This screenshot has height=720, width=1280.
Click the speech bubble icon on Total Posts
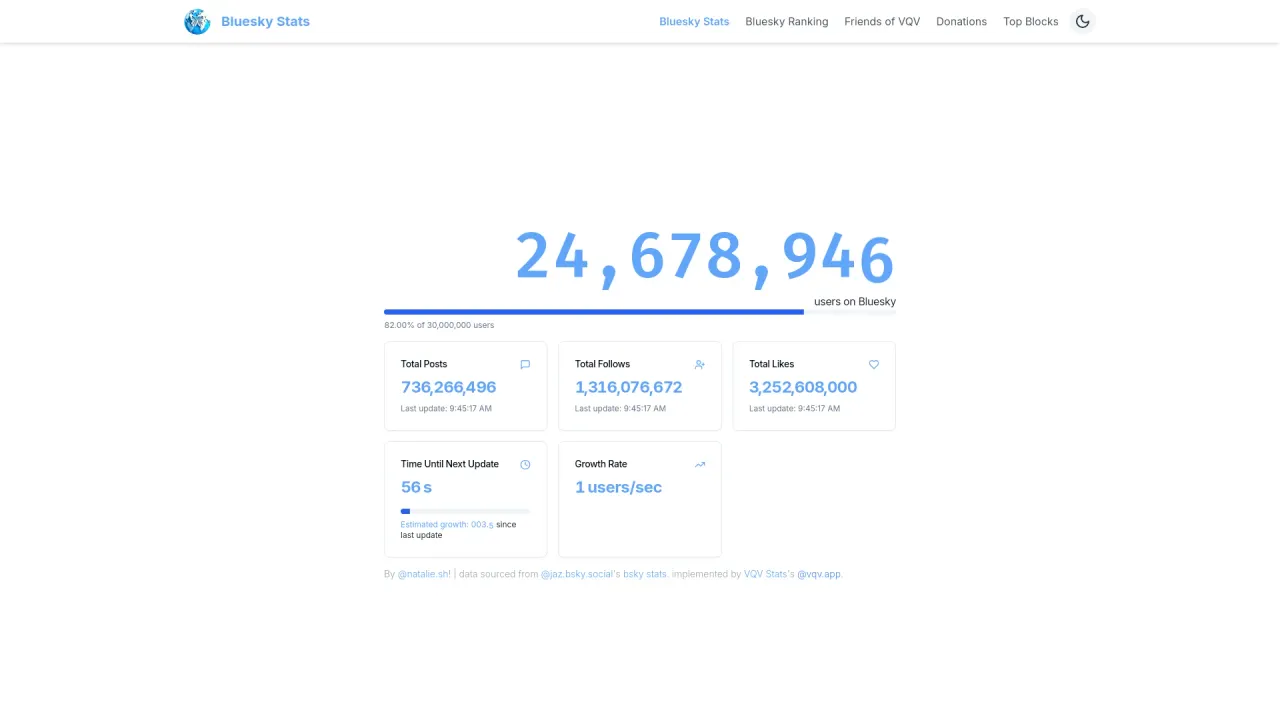tap(525, 364)
